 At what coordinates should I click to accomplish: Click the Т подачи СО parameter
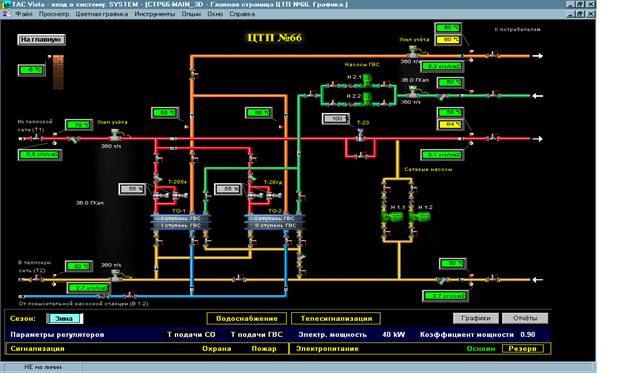point(191,334)
